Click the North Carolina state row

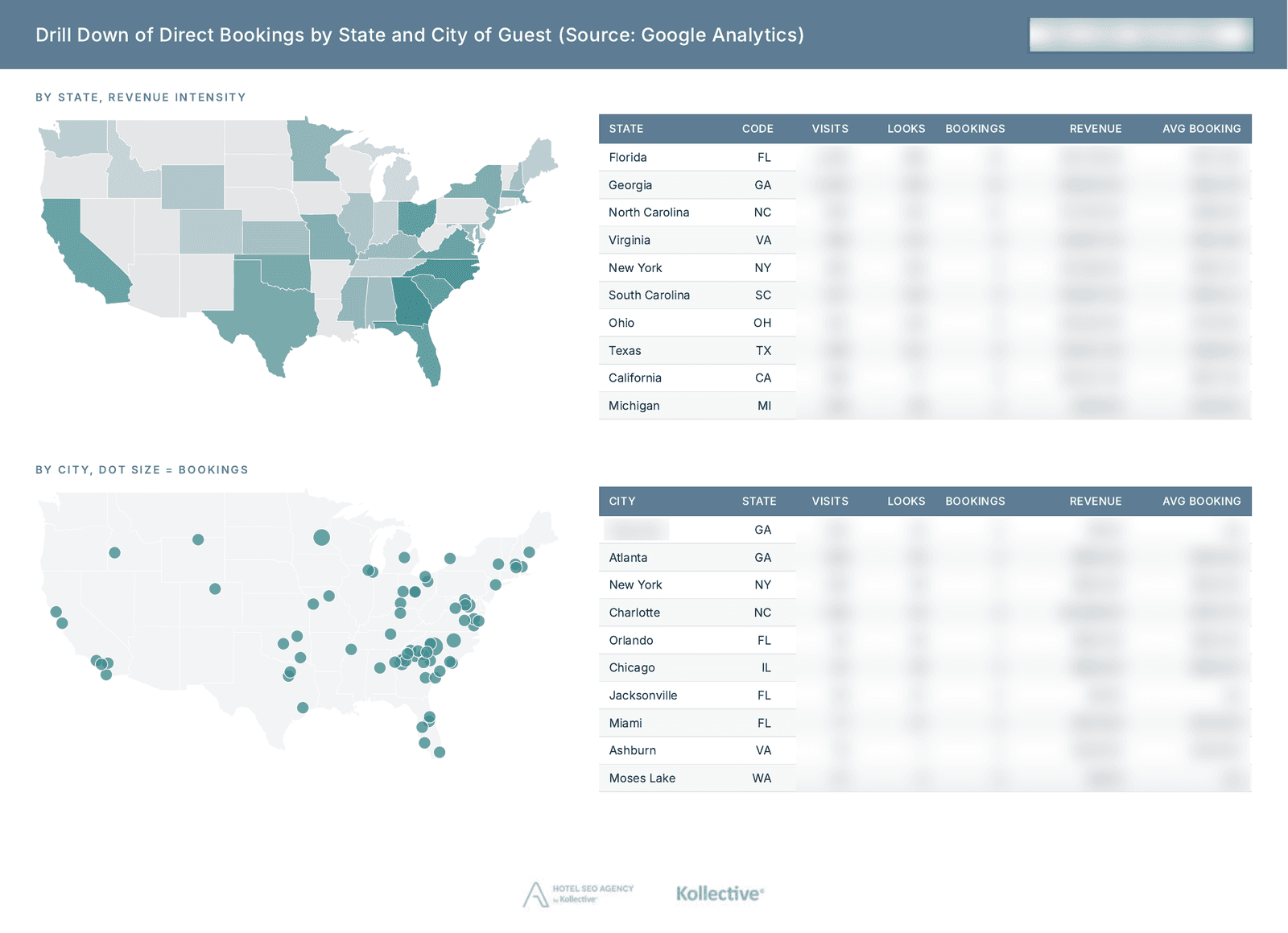click(925, 213)
